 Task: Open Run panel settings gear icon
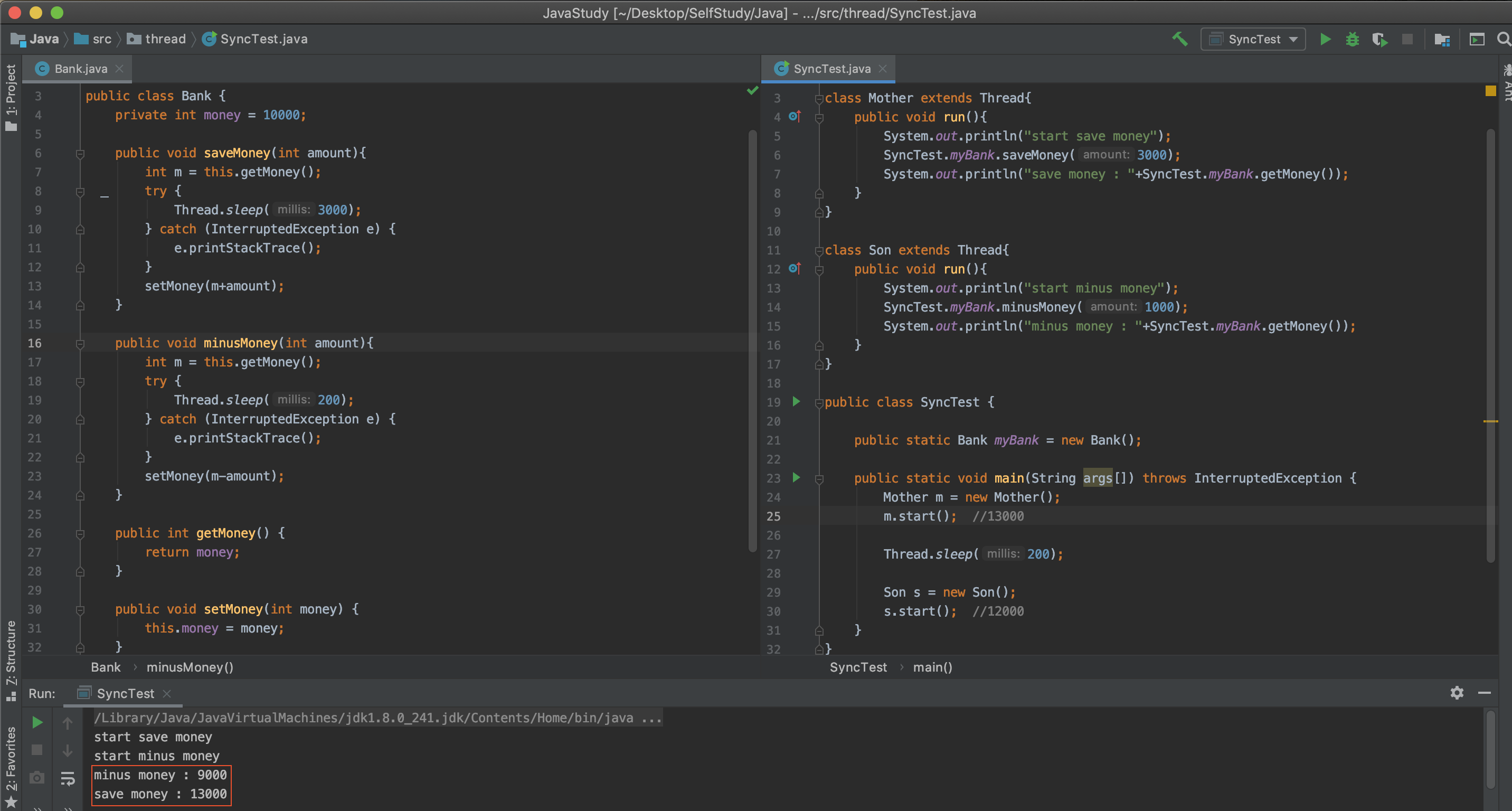tap(1457, 692)
